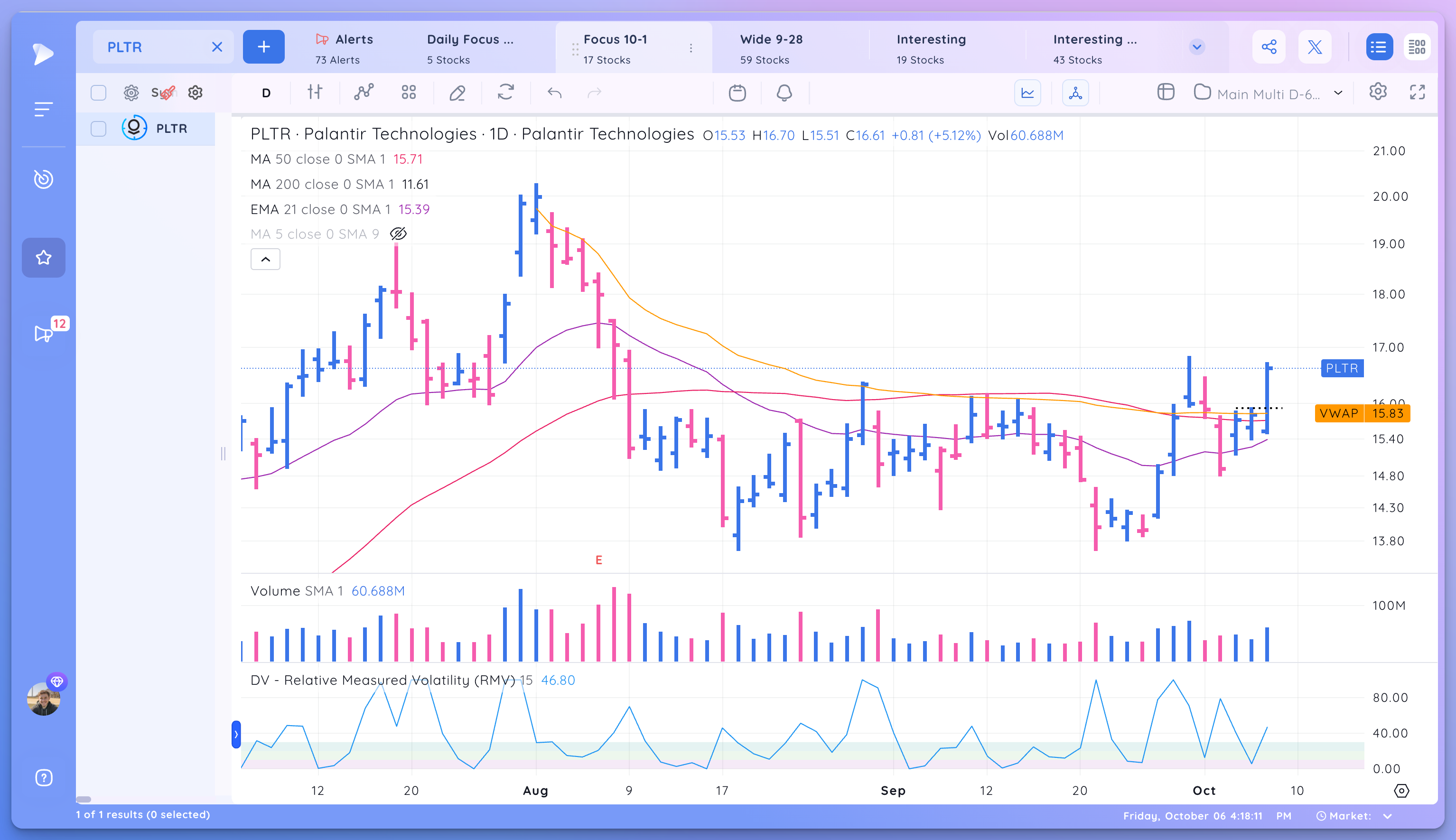Open the scanner radar icon in sidebar

tap(43, 179)
